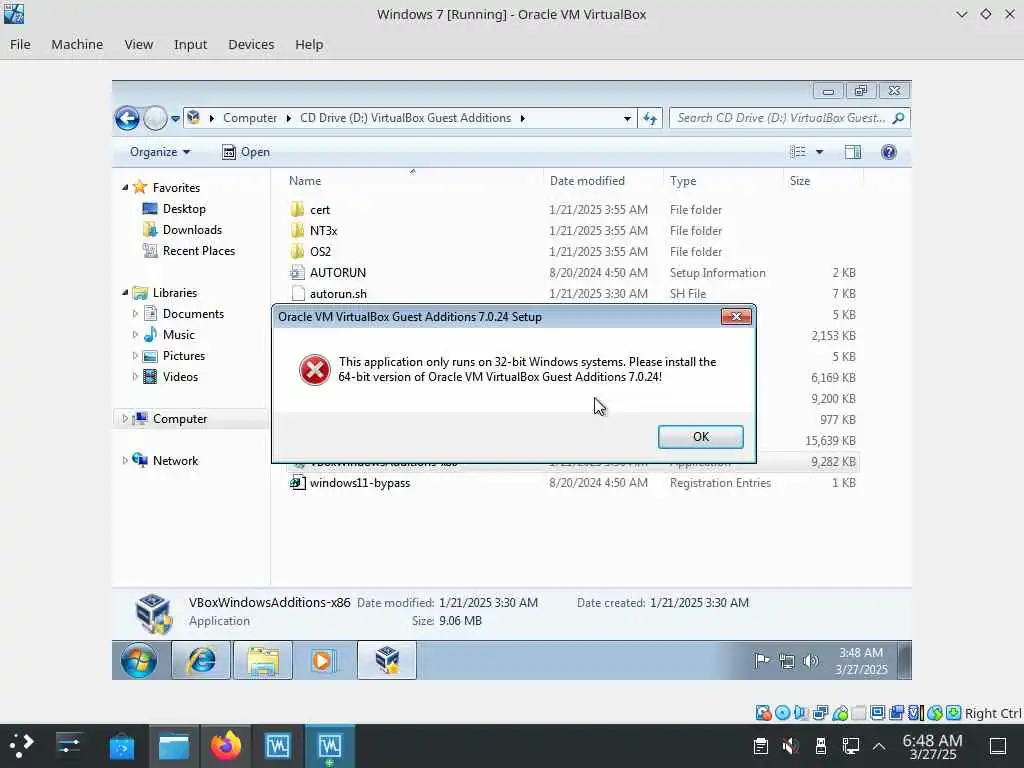1024x768 pixels.
Task: Click VirtualBox USB devices indicator
Action: tap(840, 712)
